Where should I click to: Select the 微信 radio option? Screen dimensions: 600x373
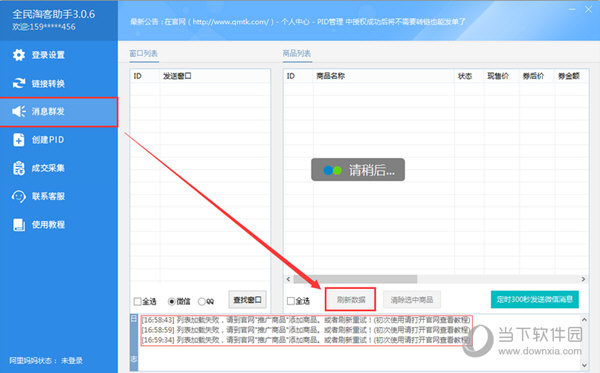171,301
